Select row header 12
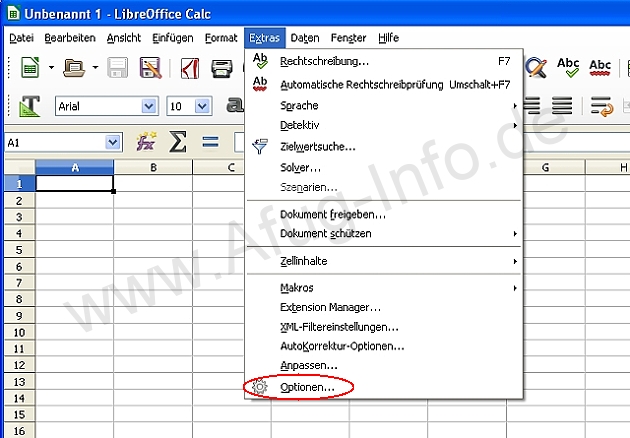The height and width of the screenshot is (438, 630). pyautogui.click(x=19, y=365)
